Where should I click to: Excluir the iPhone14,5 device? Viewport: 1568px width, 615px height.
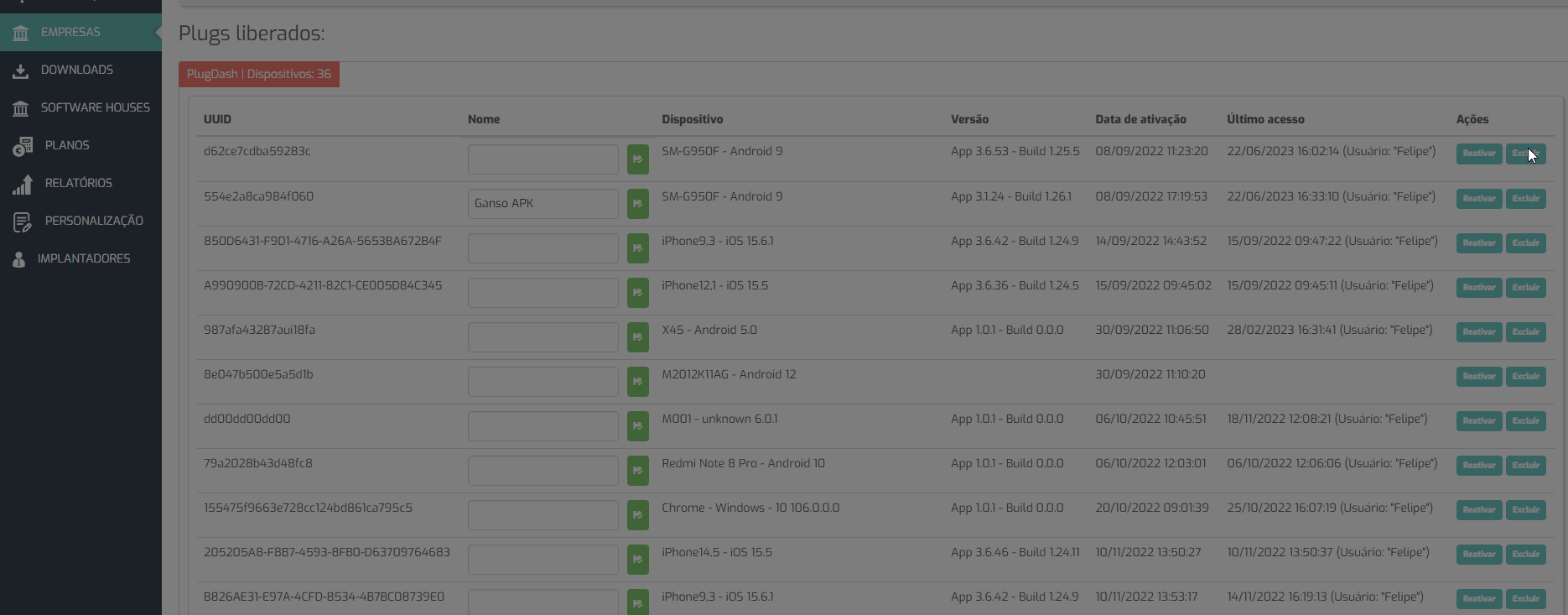point(1526,555)
